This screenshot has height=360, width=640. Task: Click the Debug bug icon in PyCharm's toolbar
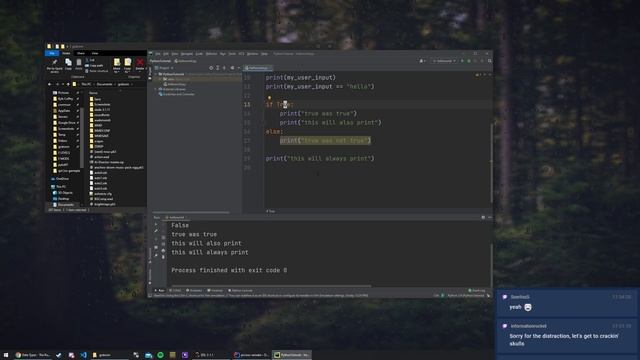tap(469, 61)
